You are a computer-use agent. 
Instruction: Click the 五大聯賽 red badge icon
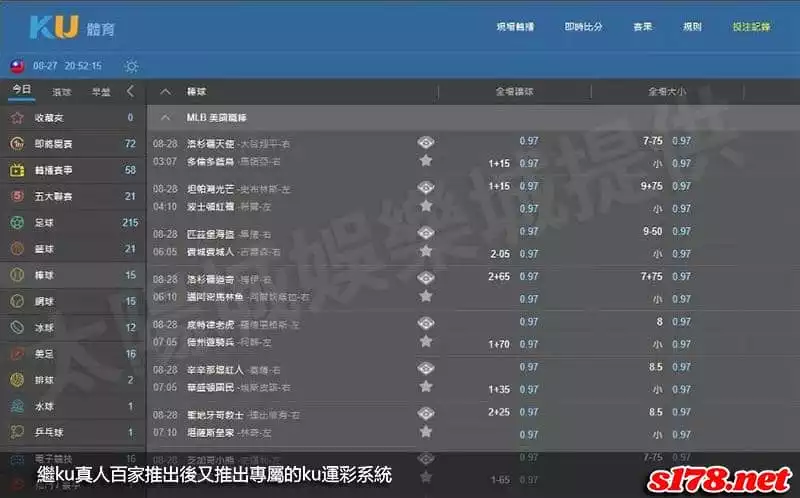[x=17, y=196]
